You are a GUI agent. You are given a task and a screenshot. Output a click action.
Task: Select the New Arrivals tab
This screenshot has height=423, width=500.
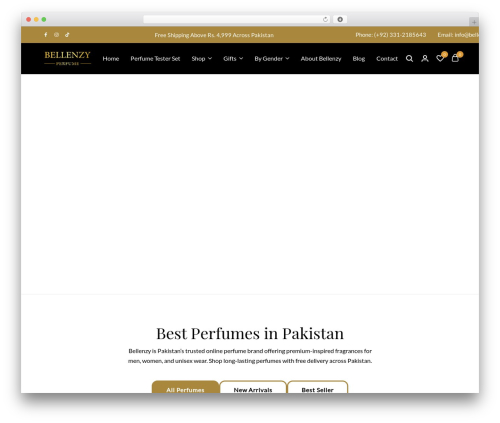pyautogui.click(x=253, y=387)
